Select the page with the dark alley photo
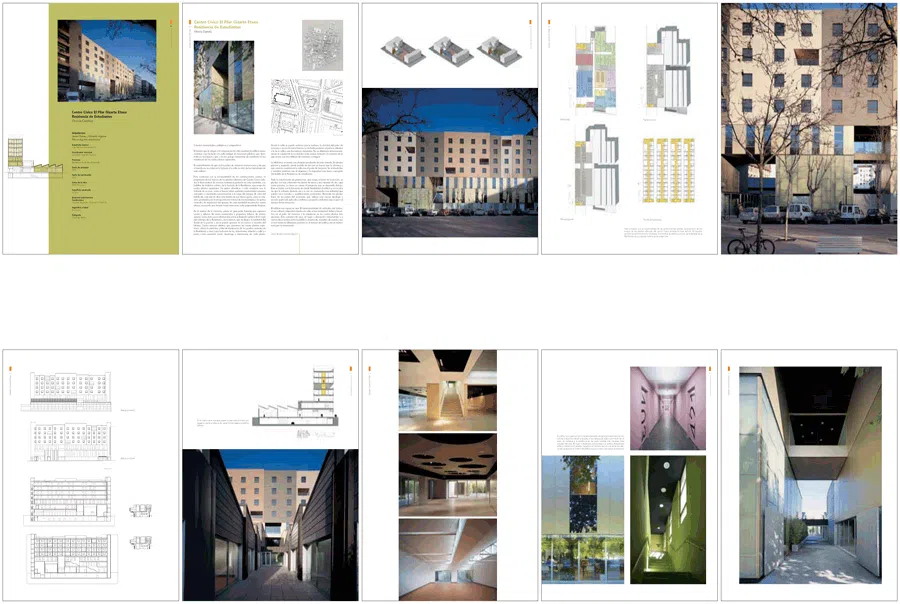900x604 pixels. [x=270, y=475]
